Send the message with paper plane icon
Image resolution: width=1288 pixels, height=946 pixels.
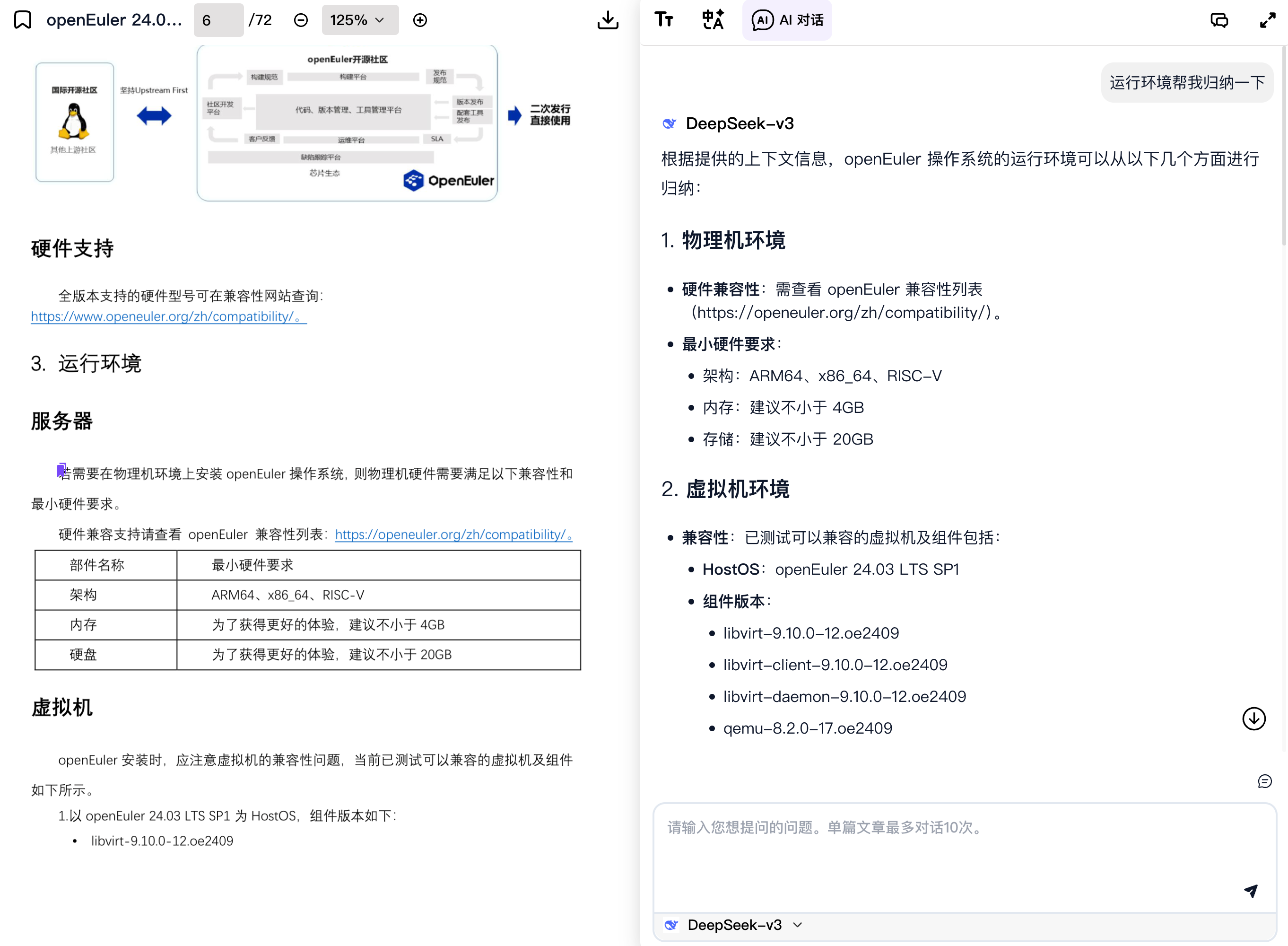click(x=1251, y=891)
